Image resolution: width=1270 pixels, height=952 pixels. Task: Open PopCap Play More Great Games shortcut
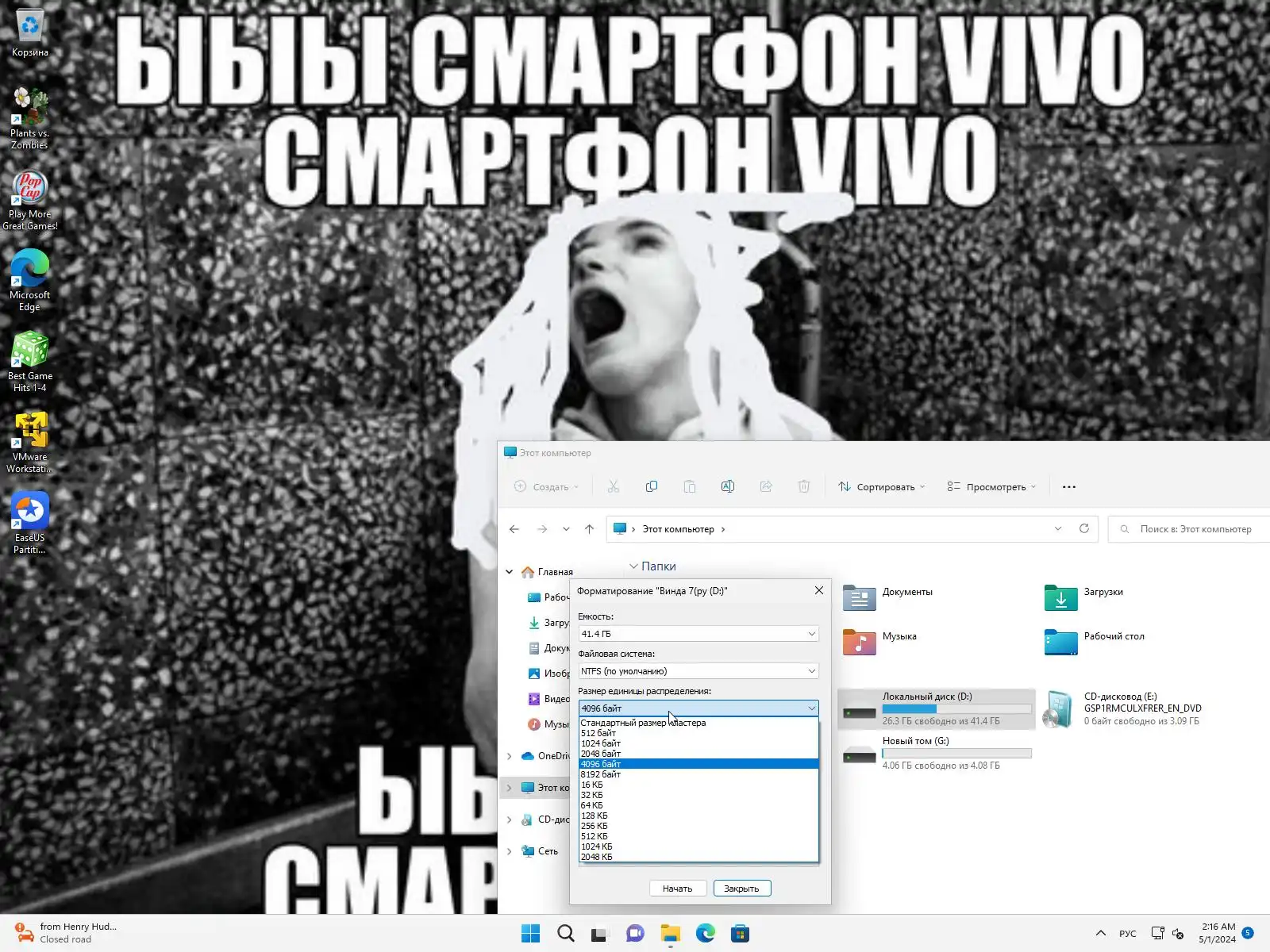(29, 200)
